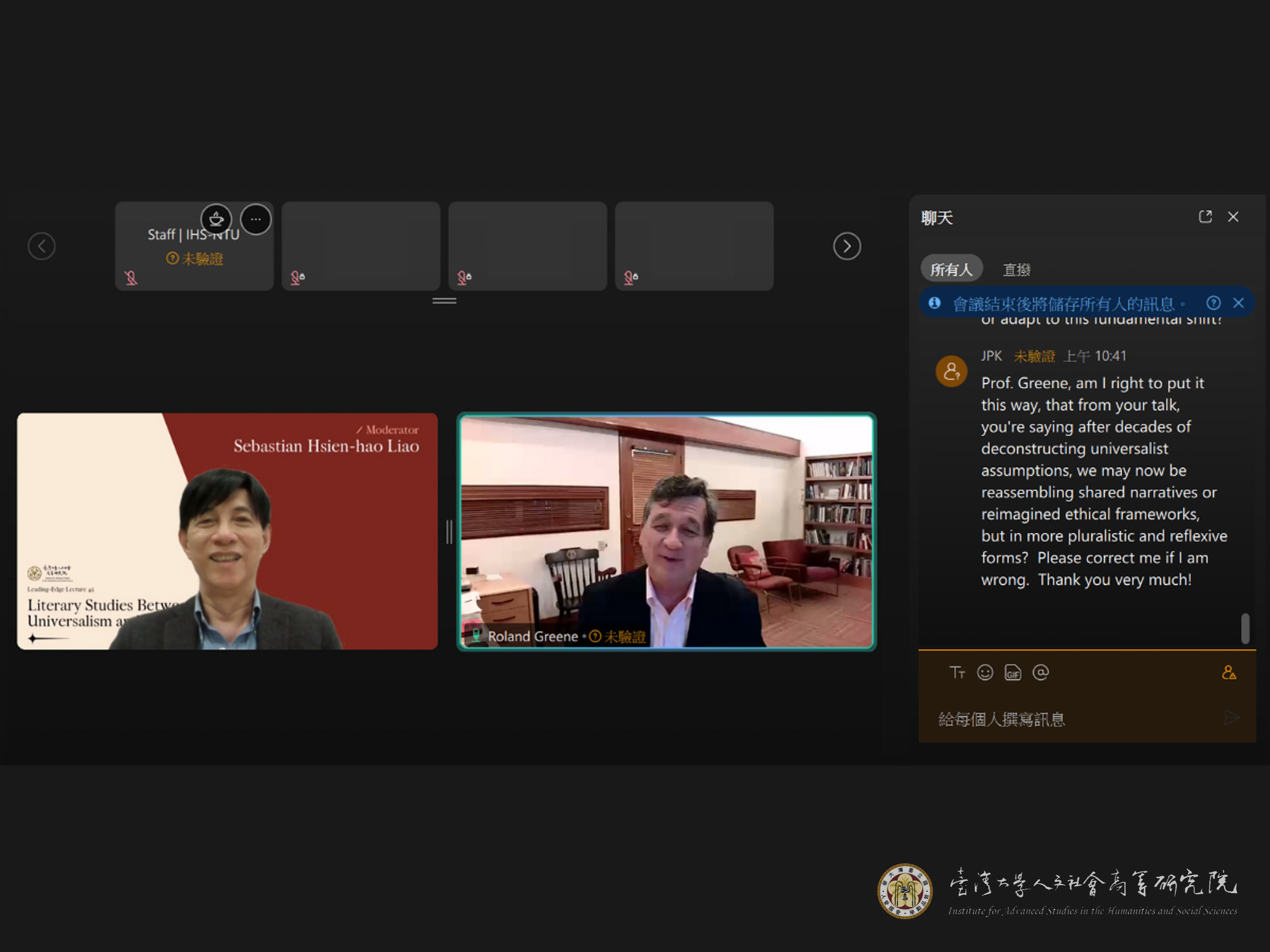Click the second participant's mic icon
Screen dimensions: 1270x952
click(298, 278)
